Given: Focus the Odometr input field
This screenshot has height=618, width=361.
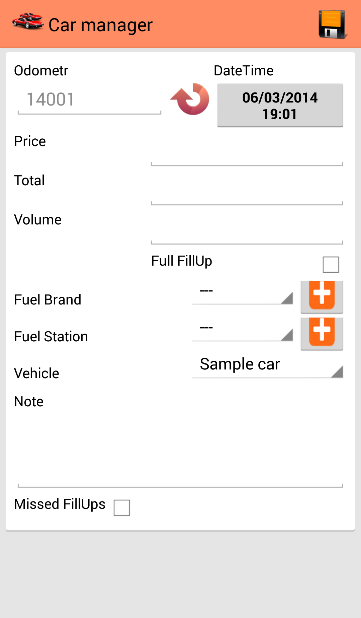Looking at the screenshot, I should coord(89,100).
